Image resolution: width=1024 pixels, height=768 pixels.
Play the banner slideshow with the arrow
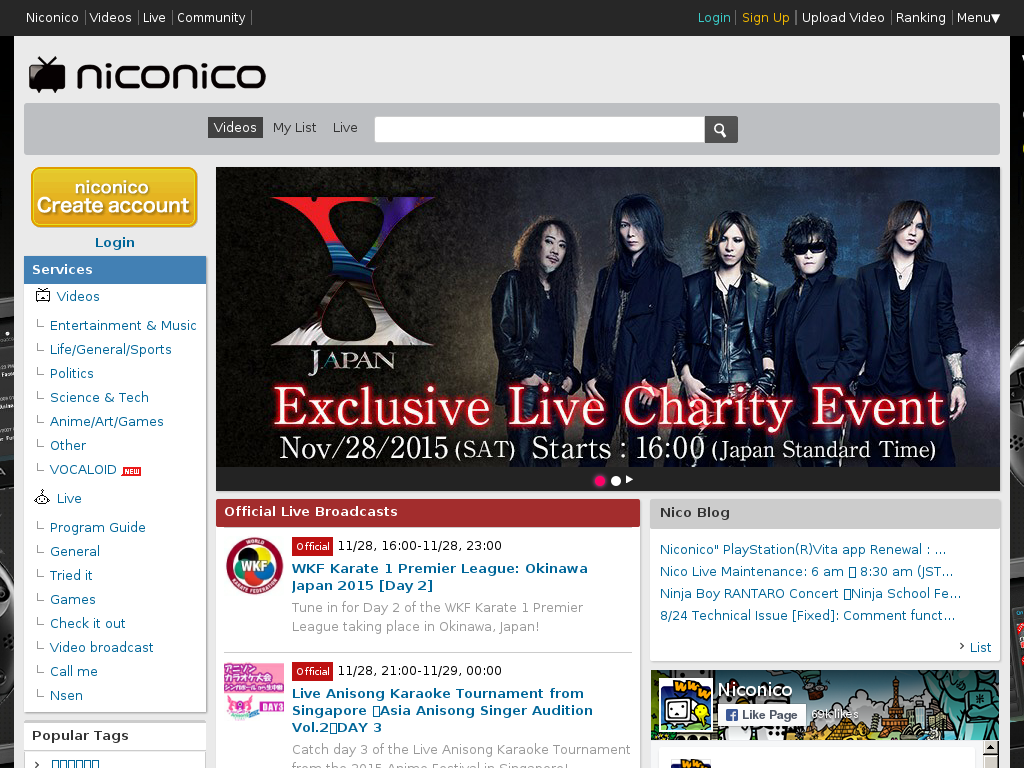point(629,479)
